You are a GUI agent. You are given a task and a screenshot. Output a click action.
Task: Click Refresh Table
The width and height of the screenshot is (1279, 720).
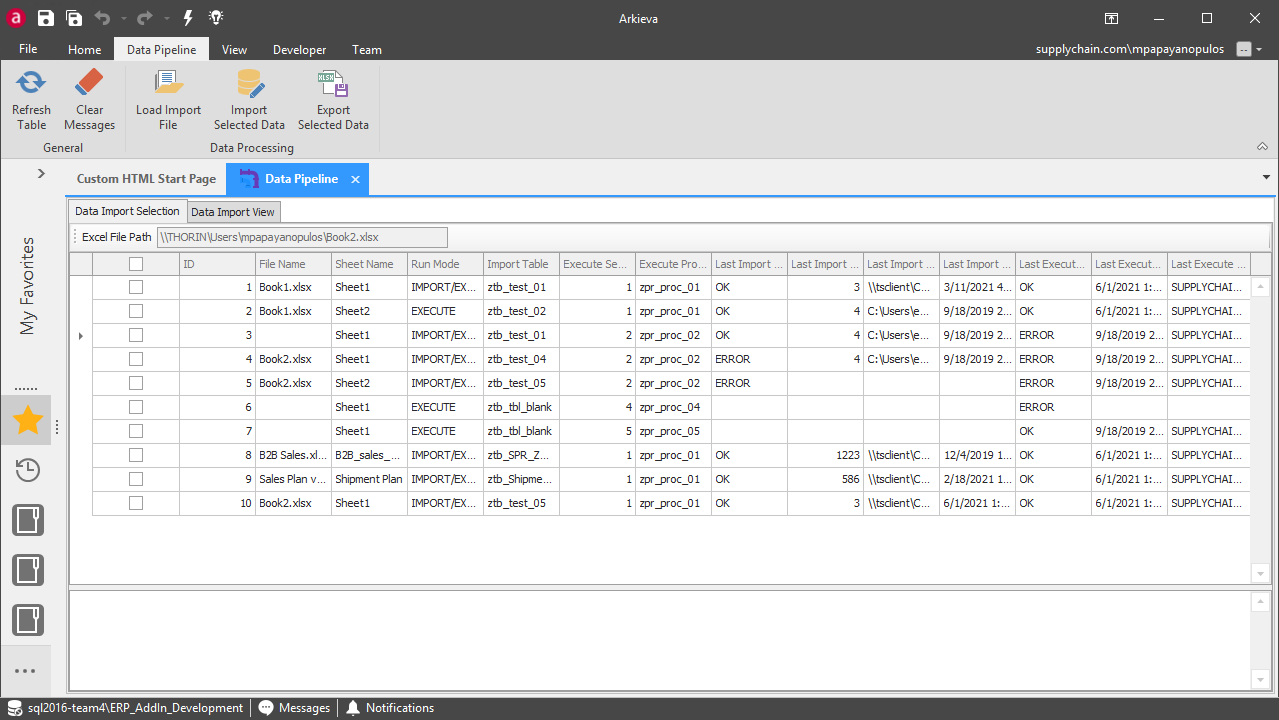31,100
